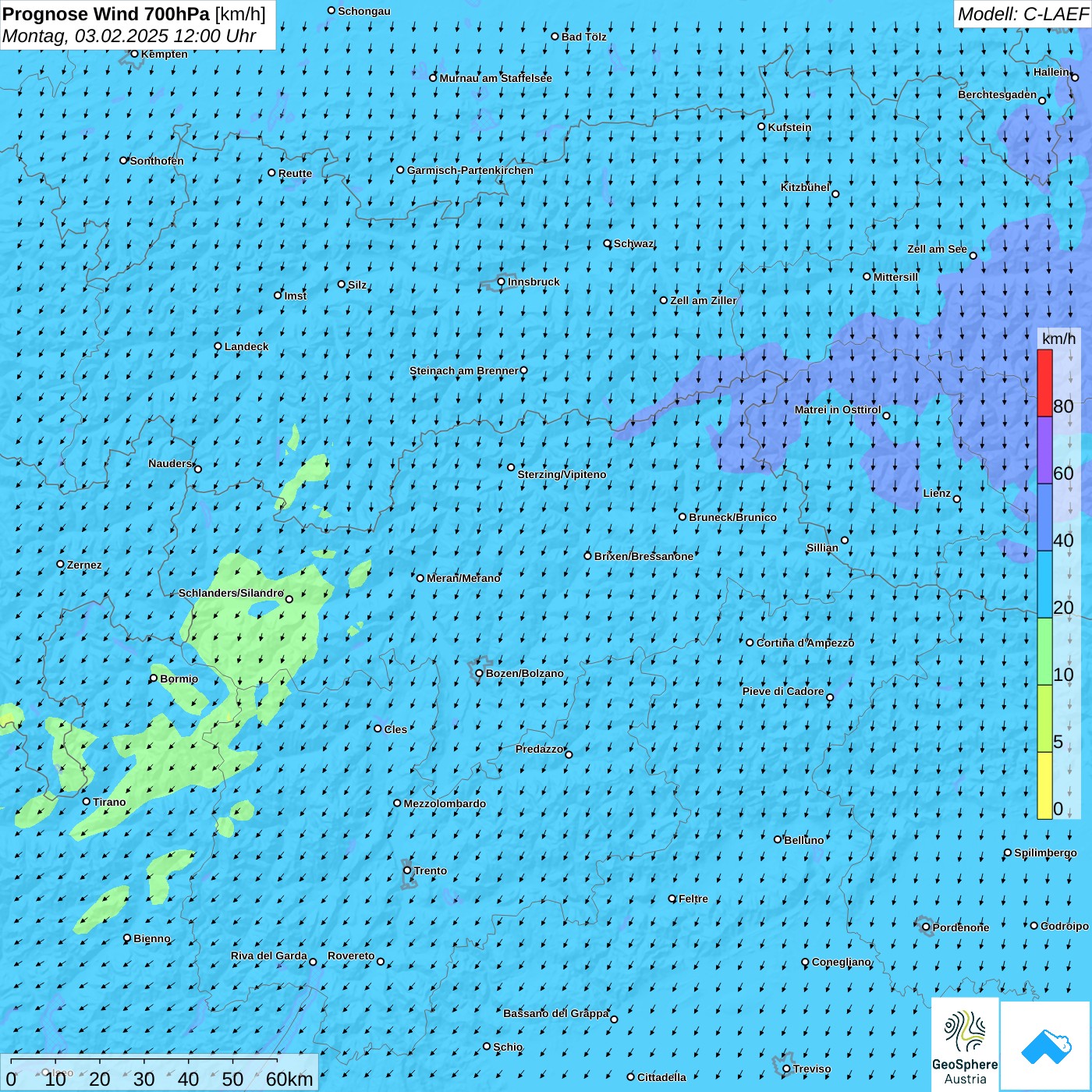
Task: Click the 'Codroipo' label
Action: (1065, 926)
